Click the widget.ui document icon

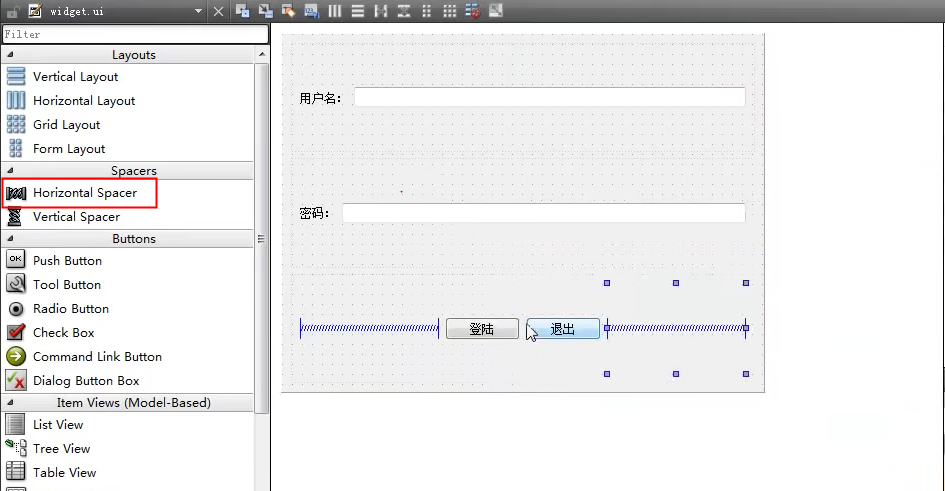pyautogui.click(x=36, y=11)
